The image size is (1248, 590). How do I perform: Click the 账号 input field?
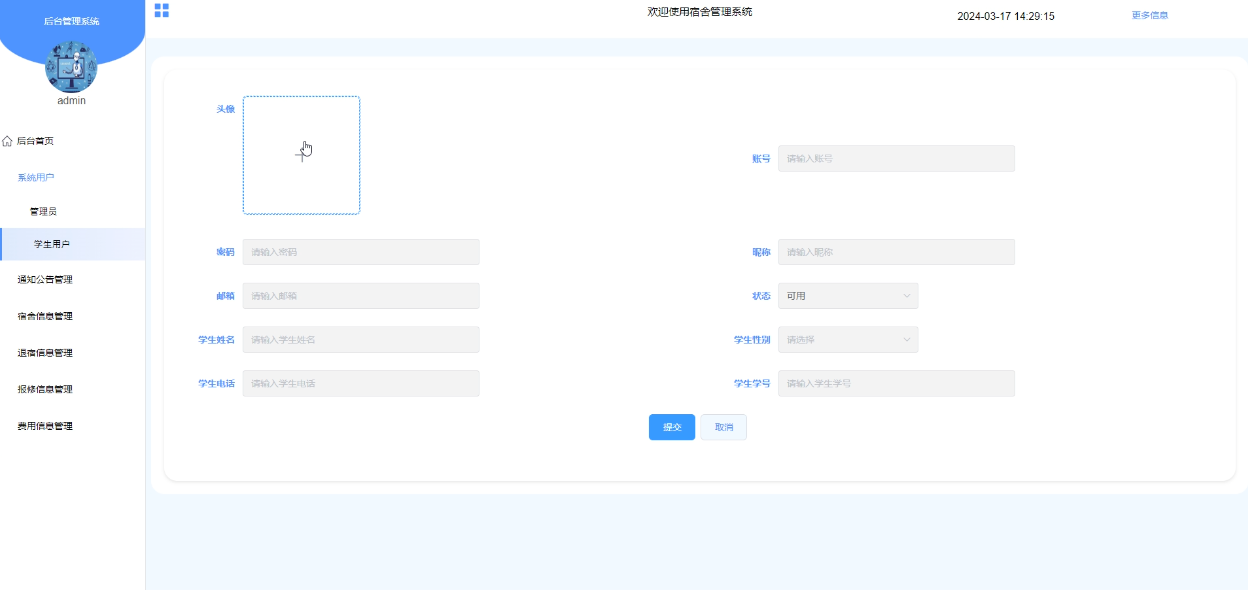pyautogui.click(x=896, y=158)
